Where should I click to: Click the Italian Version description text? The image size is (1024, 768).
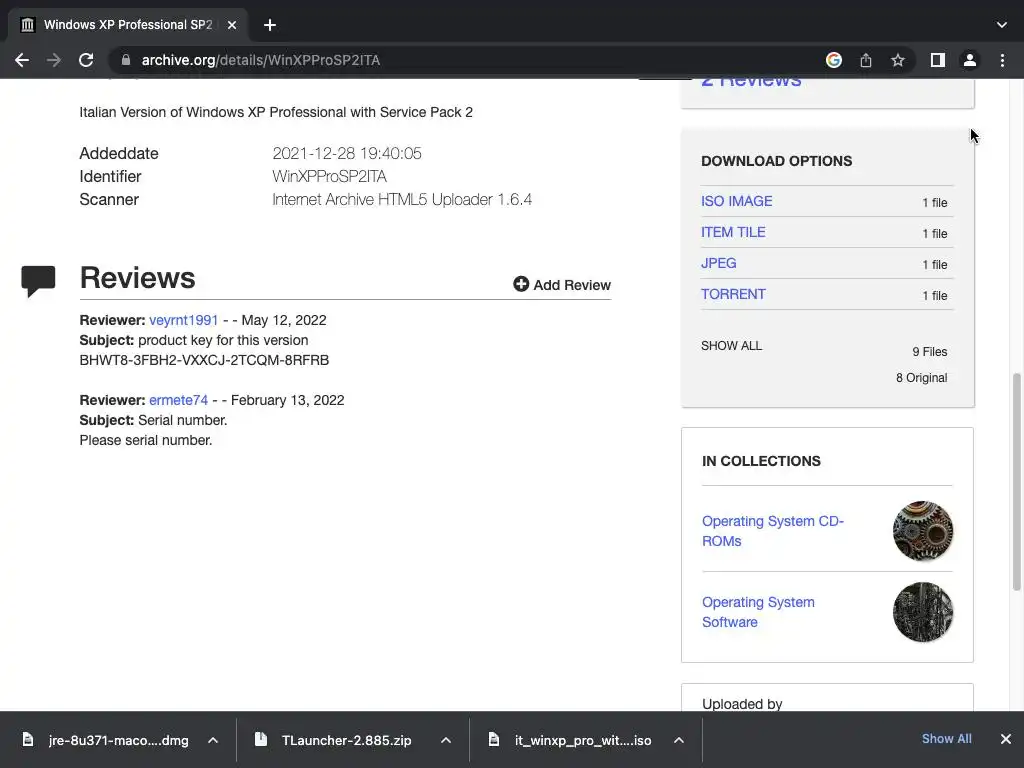click(x=276, y=112)
